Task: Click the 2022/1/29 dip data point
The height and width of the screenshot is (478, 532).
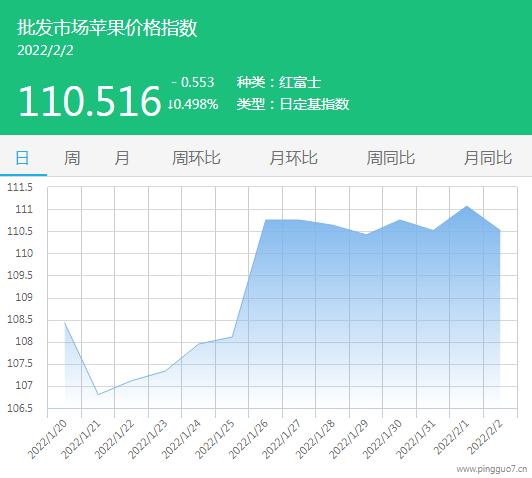Action: tap(366, 234)
